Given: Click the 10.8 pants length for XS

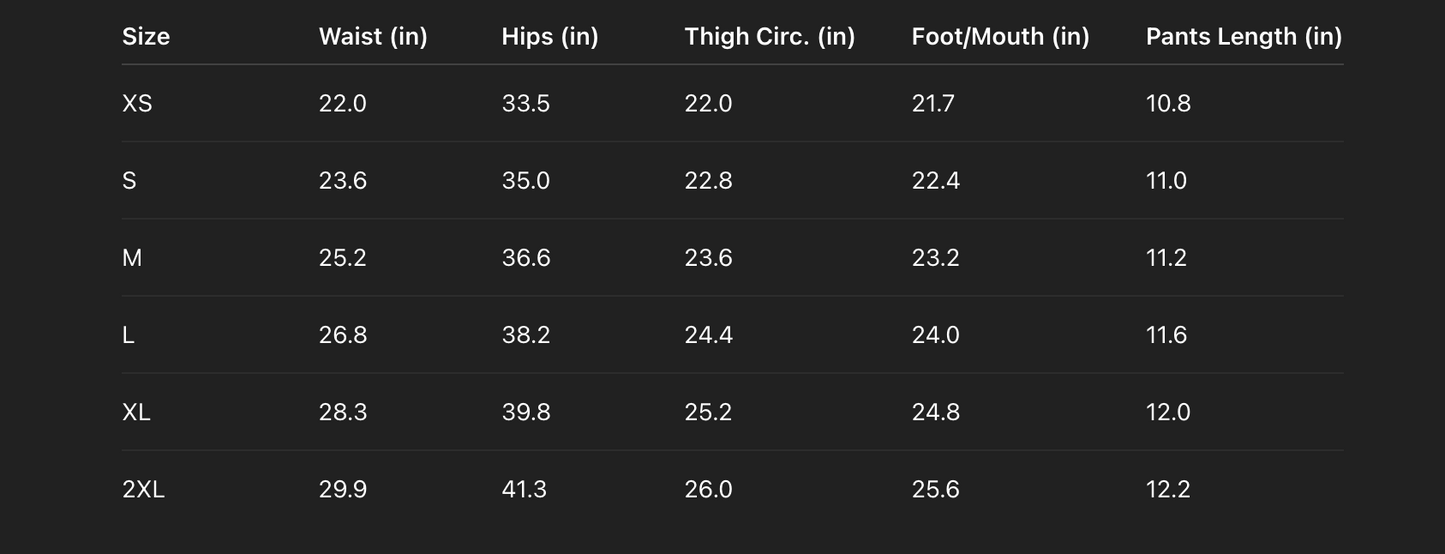Looking at the screenshot, I should [x=1168, y=104].
